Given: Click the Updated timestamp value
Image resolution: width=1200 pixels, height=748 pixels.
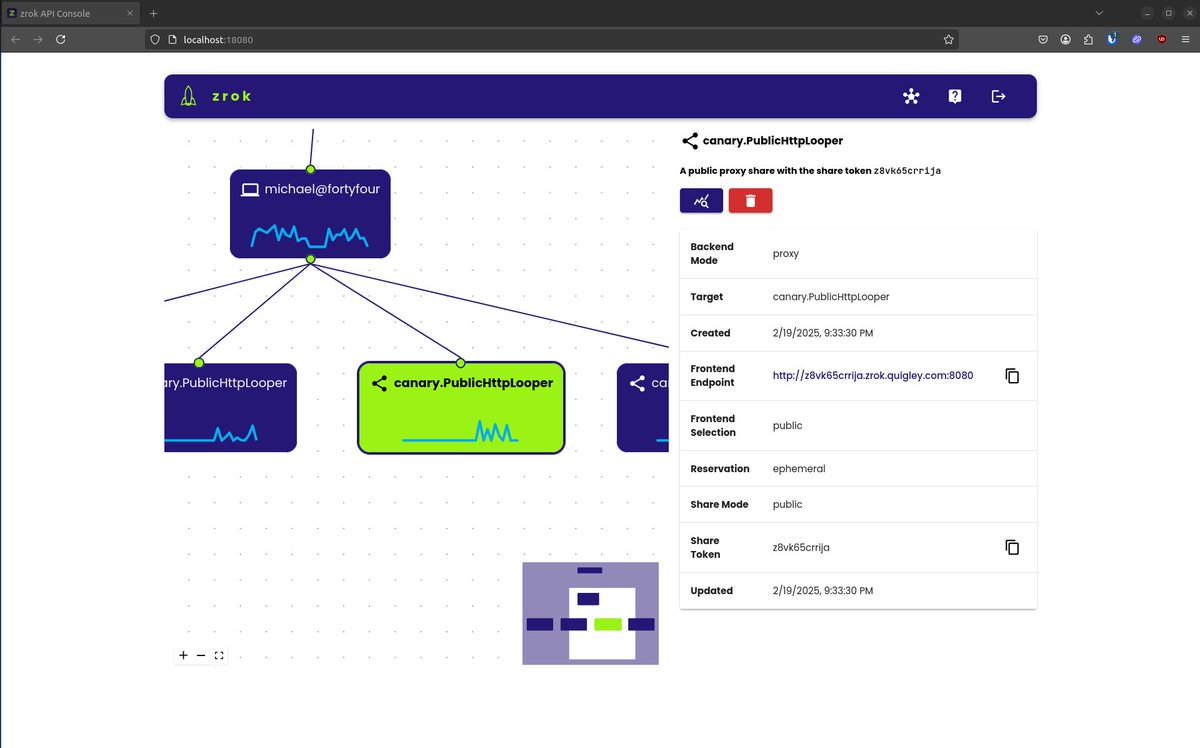Looking at the screenshot, I should point(823,591).
